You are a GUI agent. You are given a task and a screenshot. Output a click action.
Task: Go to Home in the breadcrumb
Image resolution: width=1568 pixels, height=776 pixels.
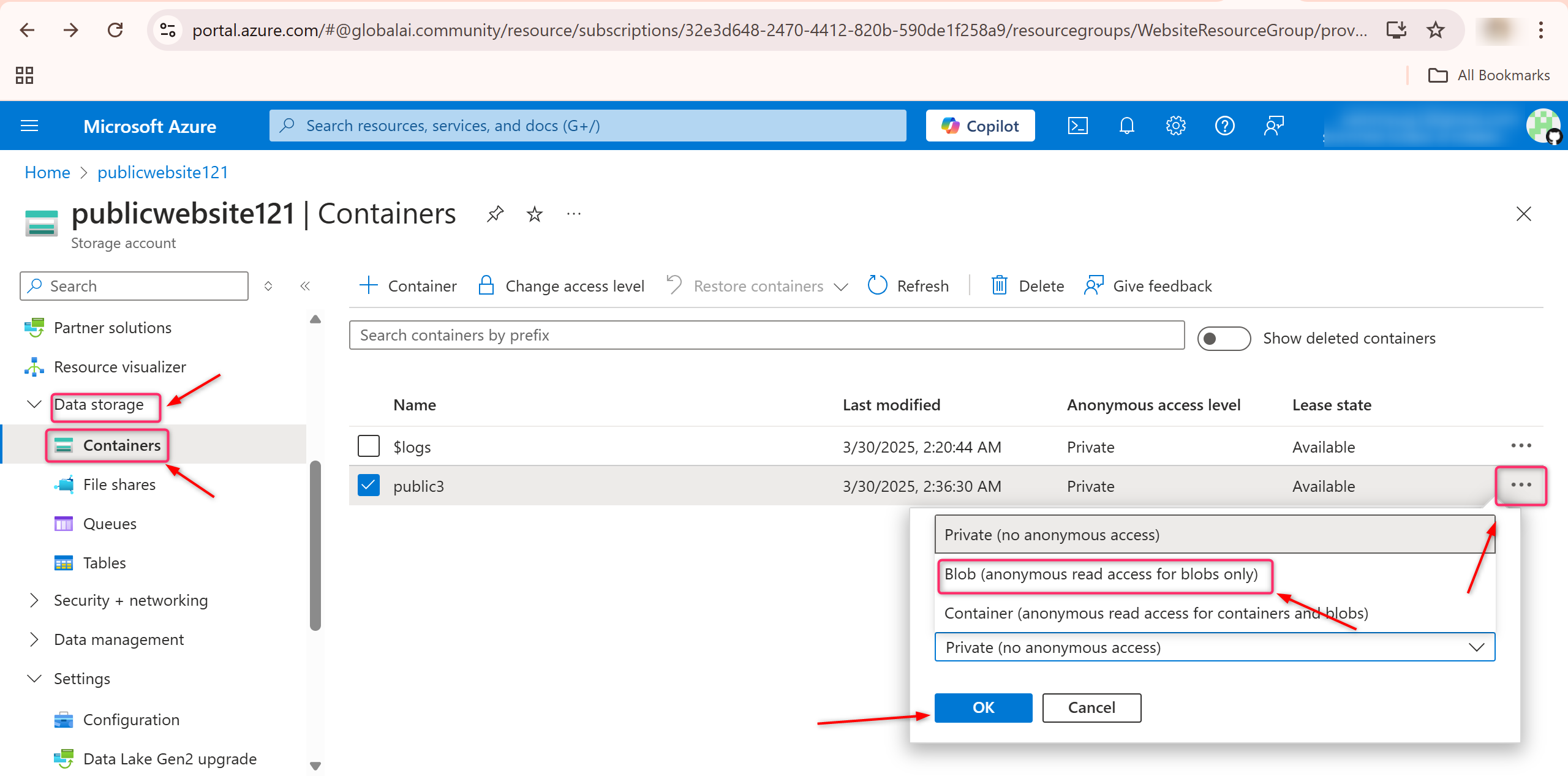tap(47, 173)
